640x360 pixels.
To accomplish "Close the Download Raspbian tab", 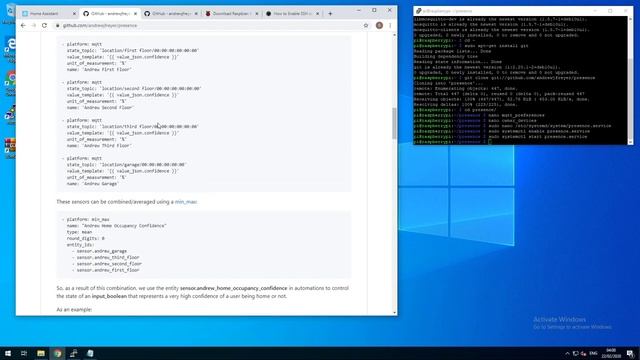I will (257, 13).
